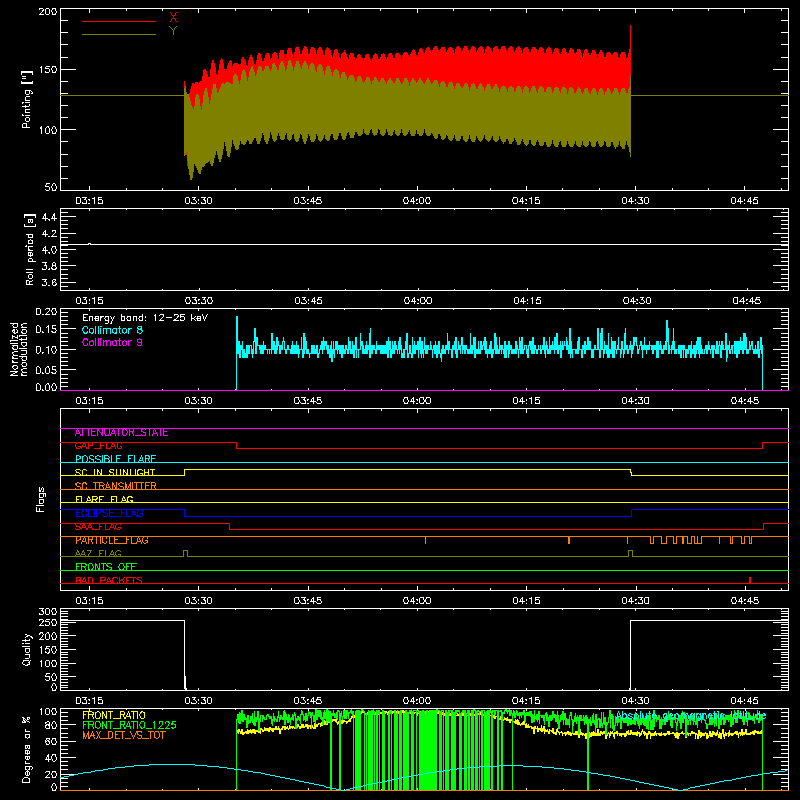Screen dimensions: 800x800
Task: Click the 250 tick on Quality axis
Action: tap(48, 622)
